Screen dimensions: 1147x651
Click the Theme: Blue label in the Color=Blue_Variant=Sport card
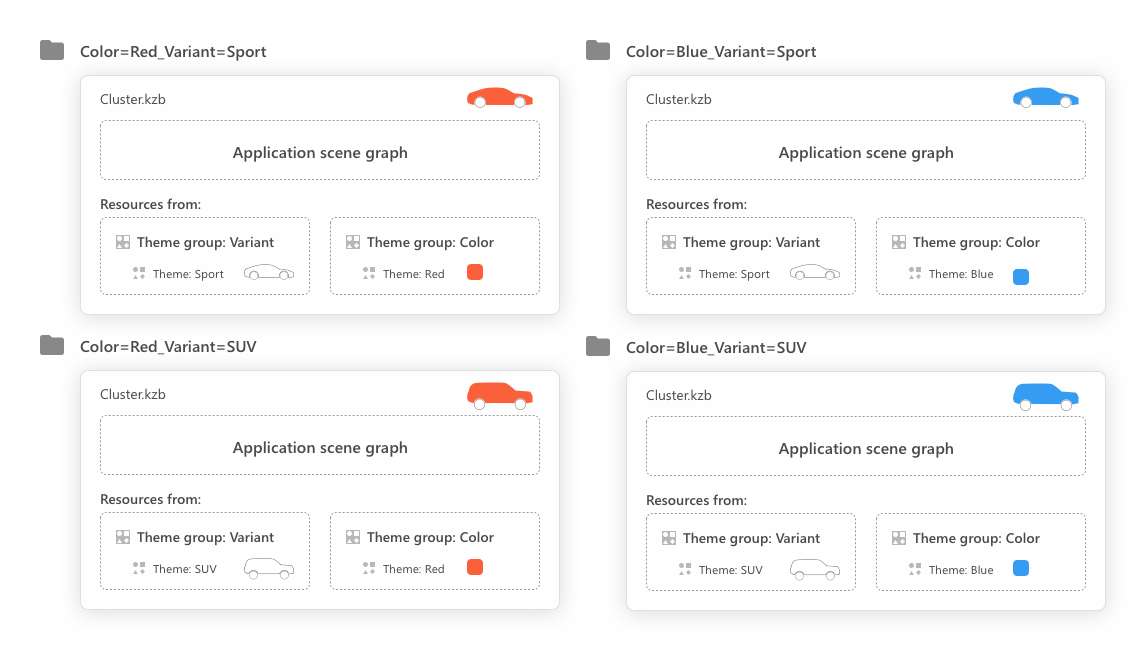[x=960, y=274]
